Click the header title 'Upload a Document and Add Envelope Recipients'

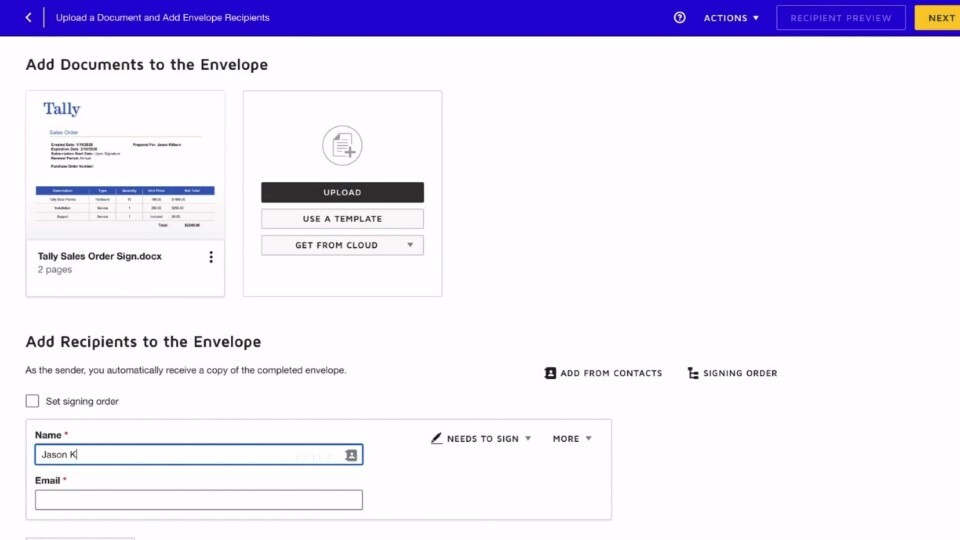coord(162,18)
